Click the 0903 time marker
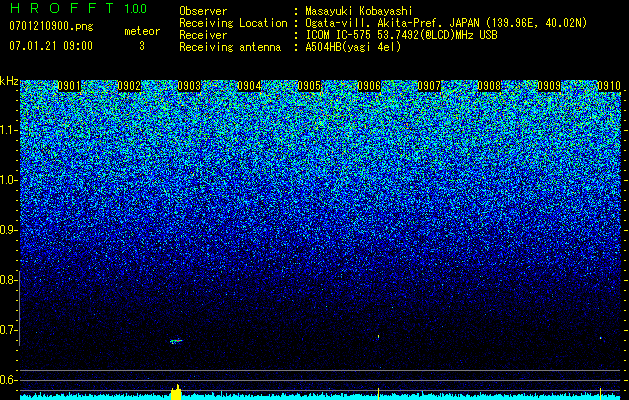Screen dimensions: 629x400 pyautogui.click(x=189, y=86)
